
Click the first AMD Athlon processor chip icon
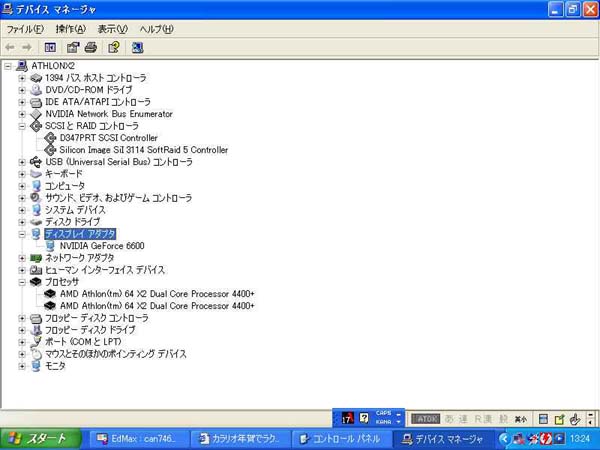[x=50, y=294]
